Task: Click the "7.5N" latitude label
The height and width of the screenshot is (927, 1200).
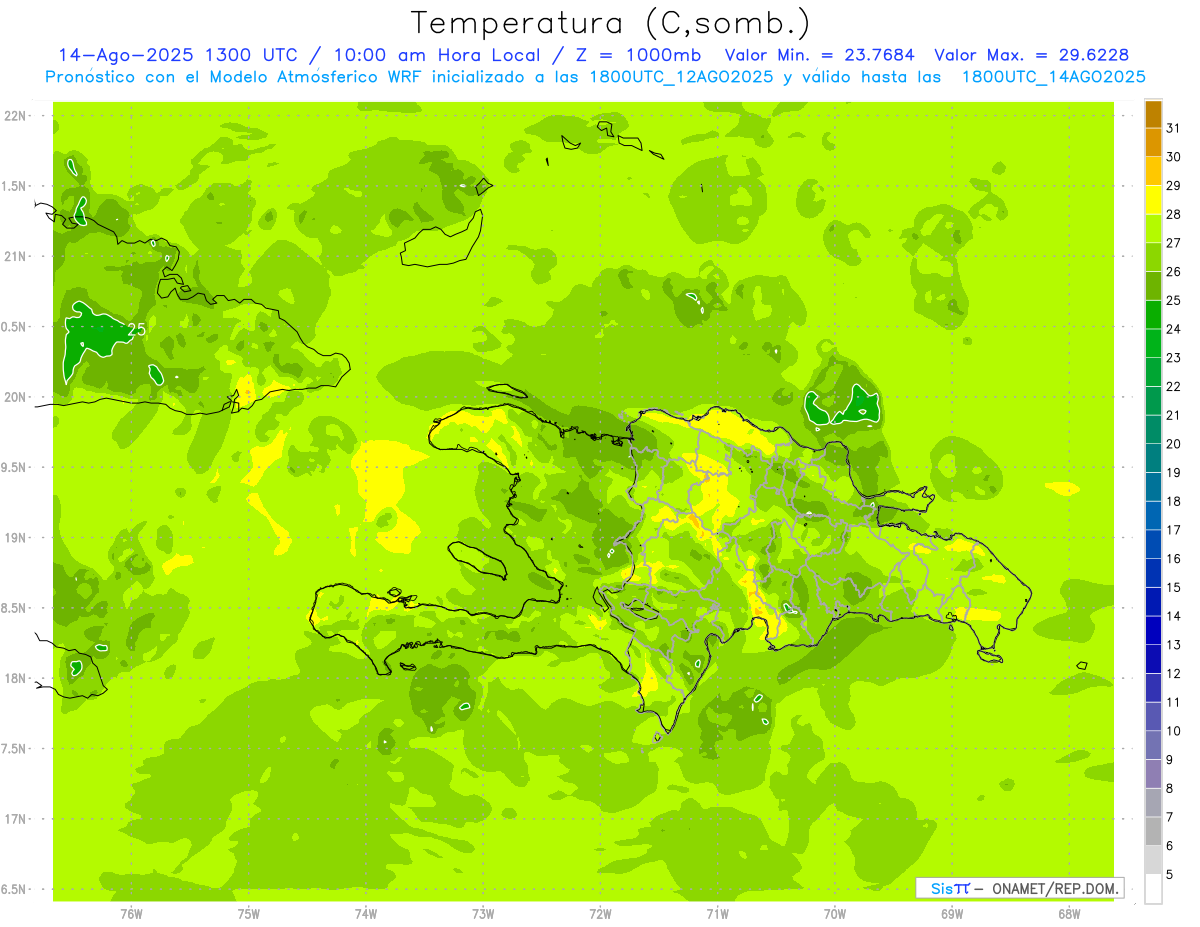Action: pos(14,749)
